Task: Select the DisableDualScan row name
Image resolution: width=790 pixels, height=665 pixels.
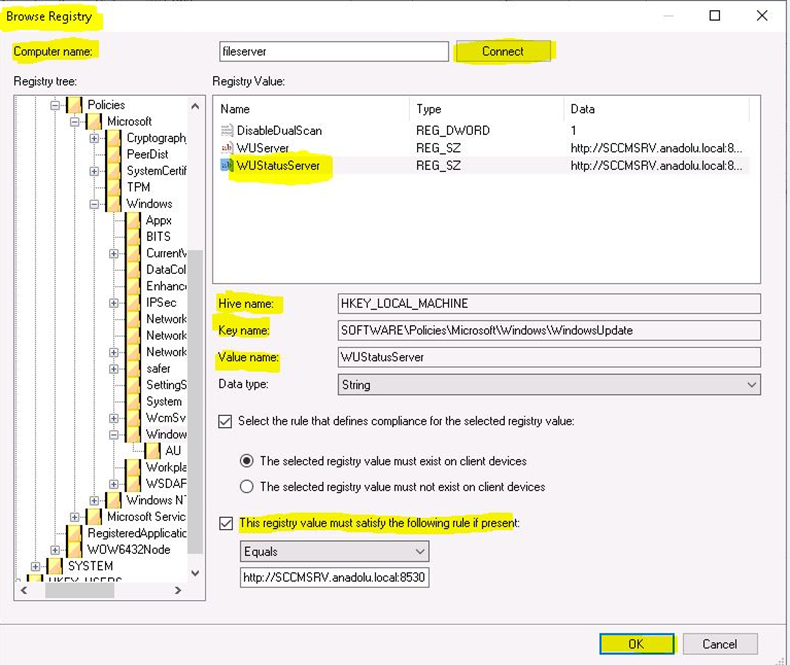Action: pyautogui.click(x=279, y=130)
